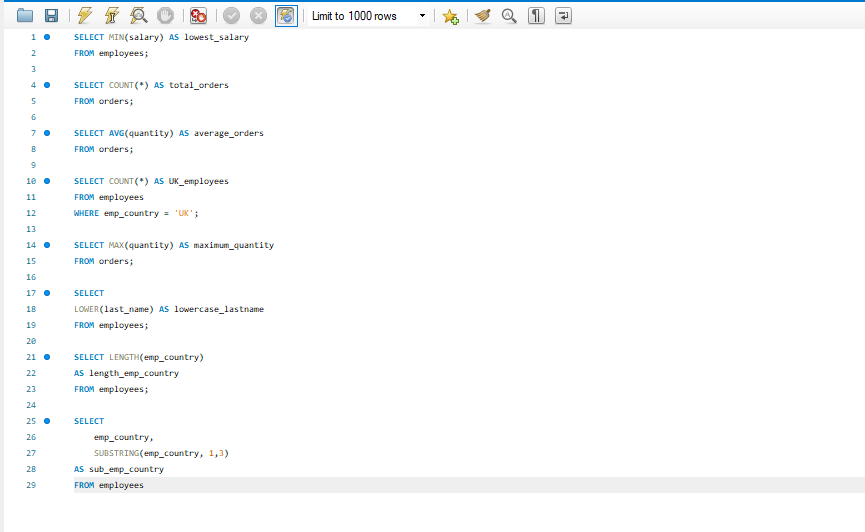Click the 'maximum_quantity' alias text
The image size is (865, 532).
click(x=233, y=245)
